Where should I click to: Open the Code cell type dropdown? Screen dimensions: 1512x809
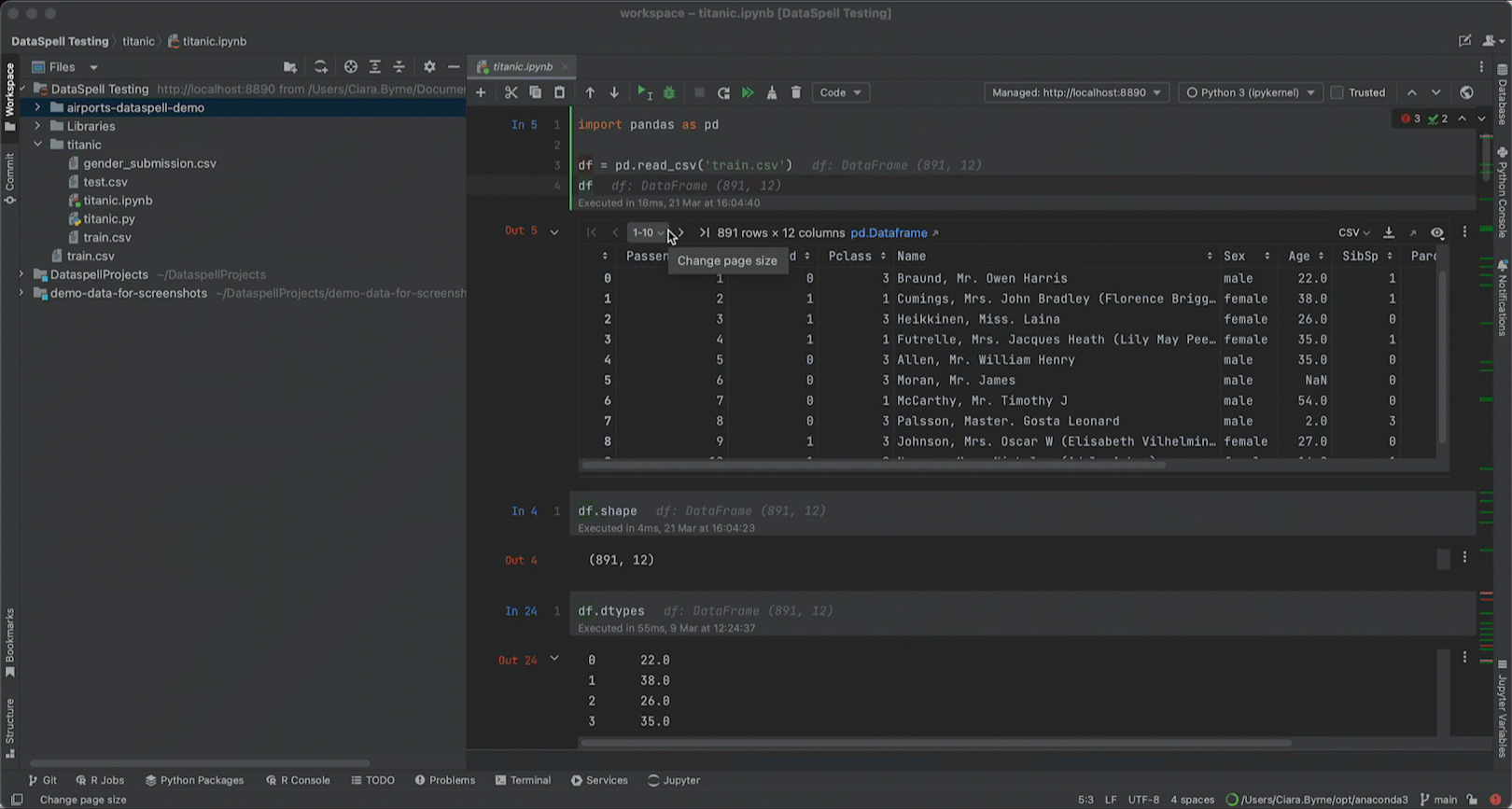click(840, 92)
